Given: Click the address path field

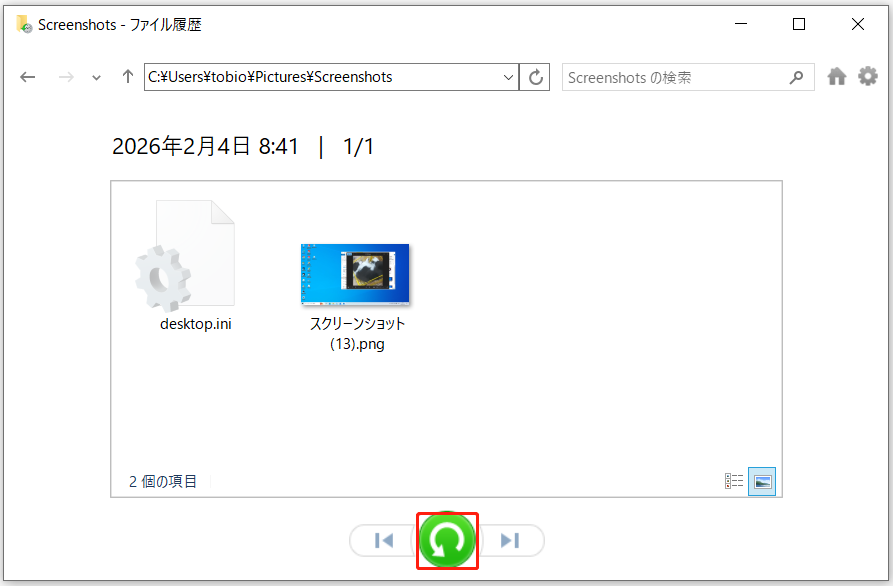Looking at the screenshot, I should (322, 77).
